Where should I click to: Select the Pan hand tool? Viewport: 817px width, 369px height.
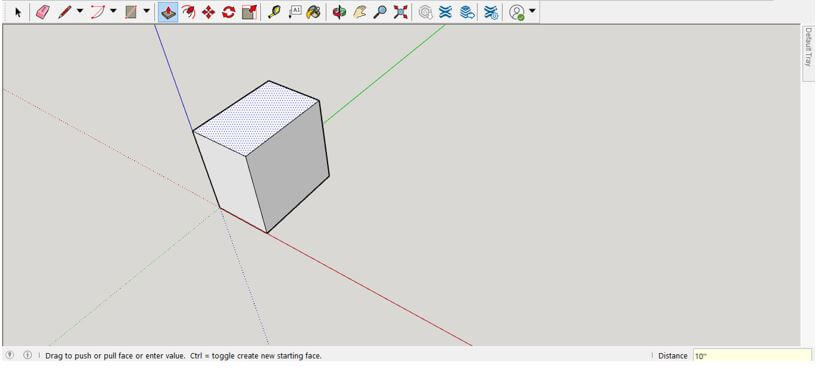pyautogui.click(x=360, y=13)
